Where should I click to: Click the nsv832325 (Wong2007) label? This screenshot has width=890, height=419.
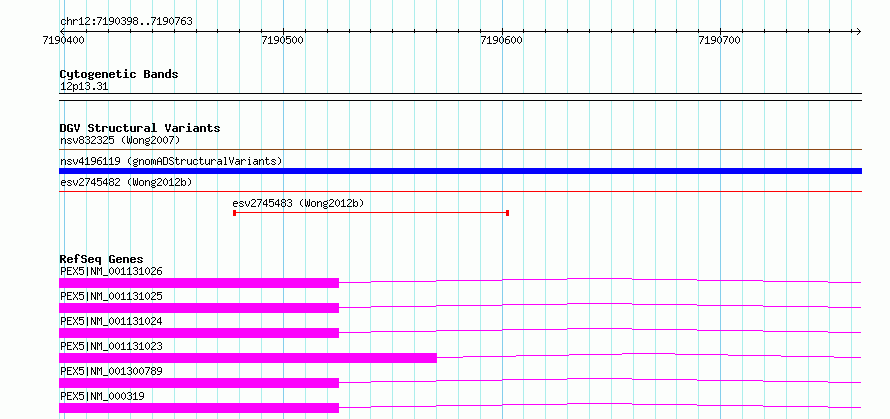pyautogui.click(x=120, y=140)
